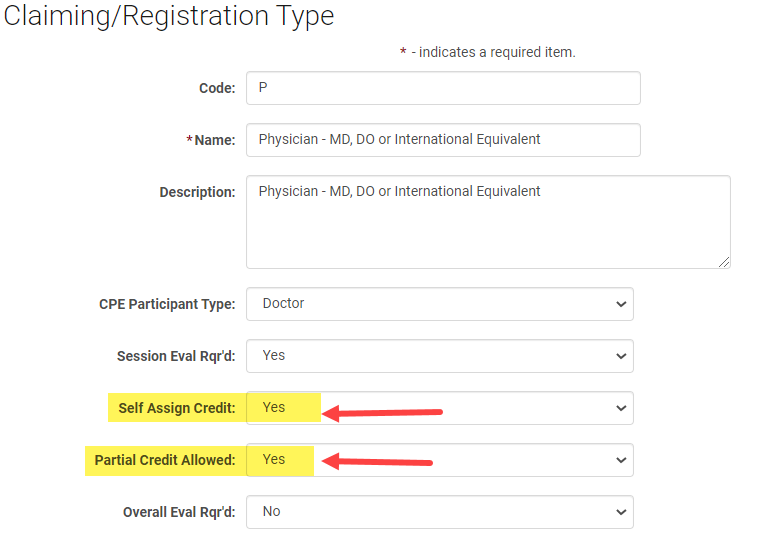The image size is (778, 545).
Task: Expand the Session Eval Rqr'd chevron arrow
Action: (621, 356)
